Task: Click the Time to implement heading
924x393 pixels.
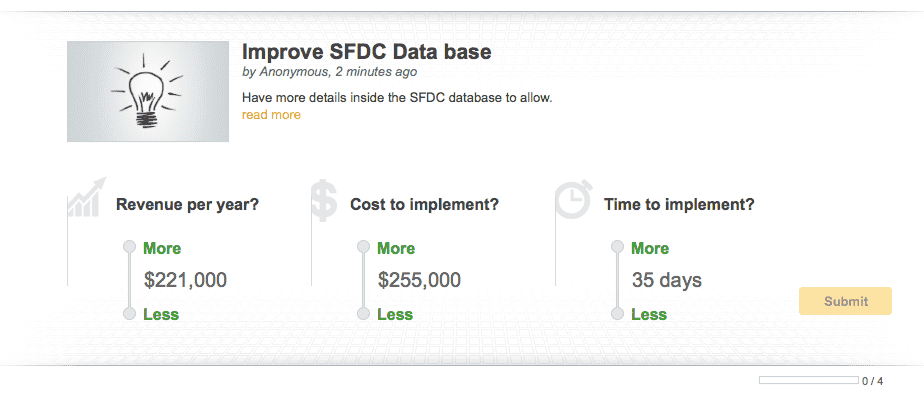Action: pyautogui.click(x=679, y=205)
